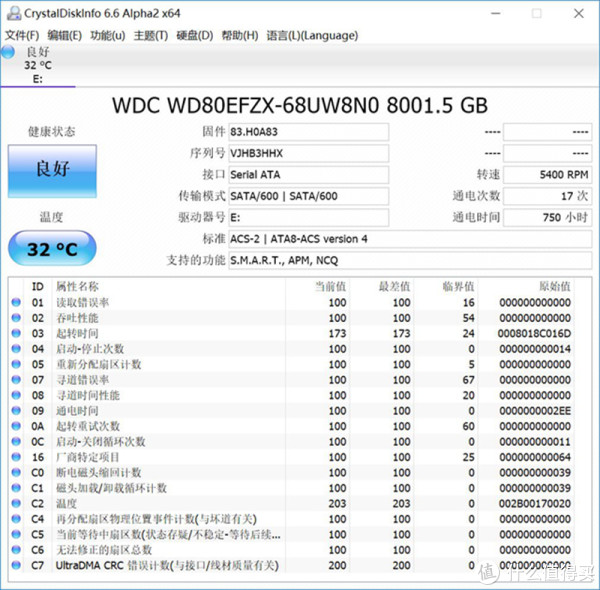Click the status orb beside C7 UltraDMA CRC row
The width and height of the screenshot is (600, 590).
pyautogui.click(x=15, y=566)
